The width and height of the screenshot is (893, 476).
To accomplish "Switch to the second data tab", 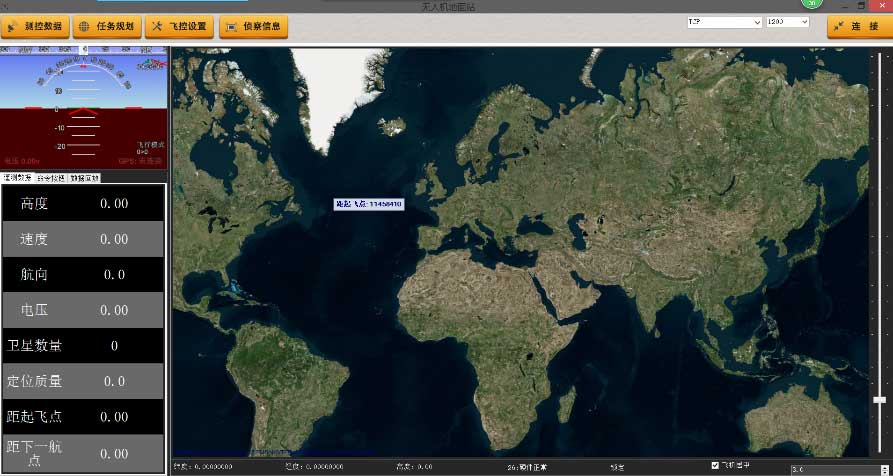I will (x=51, y=178).
